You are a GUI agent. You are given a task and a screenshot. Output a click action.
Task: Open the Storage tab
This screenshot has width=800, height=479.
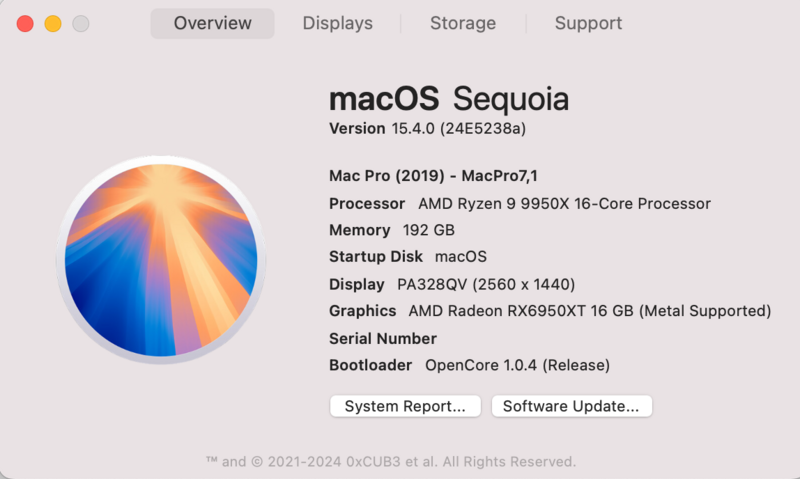(462, 23)
